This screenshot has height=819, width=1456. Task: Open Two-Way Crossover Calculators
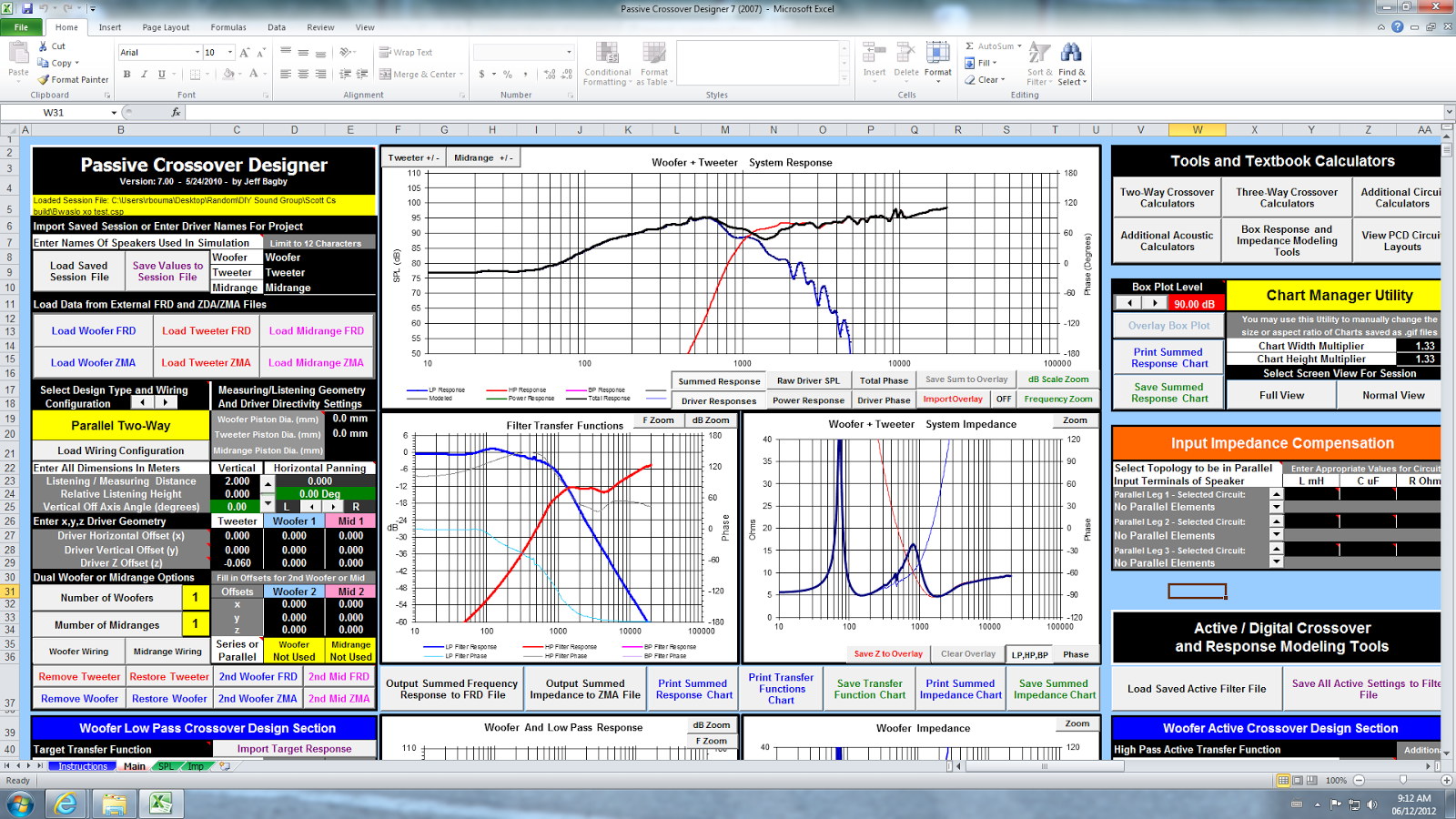pyautogui.click(x=1167, y=197)
